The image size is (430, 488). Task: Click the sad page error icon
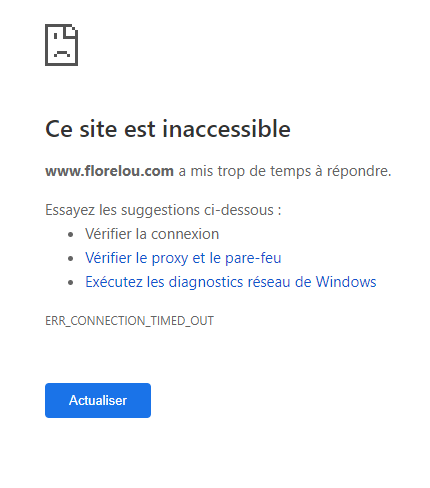coord(62,45)
